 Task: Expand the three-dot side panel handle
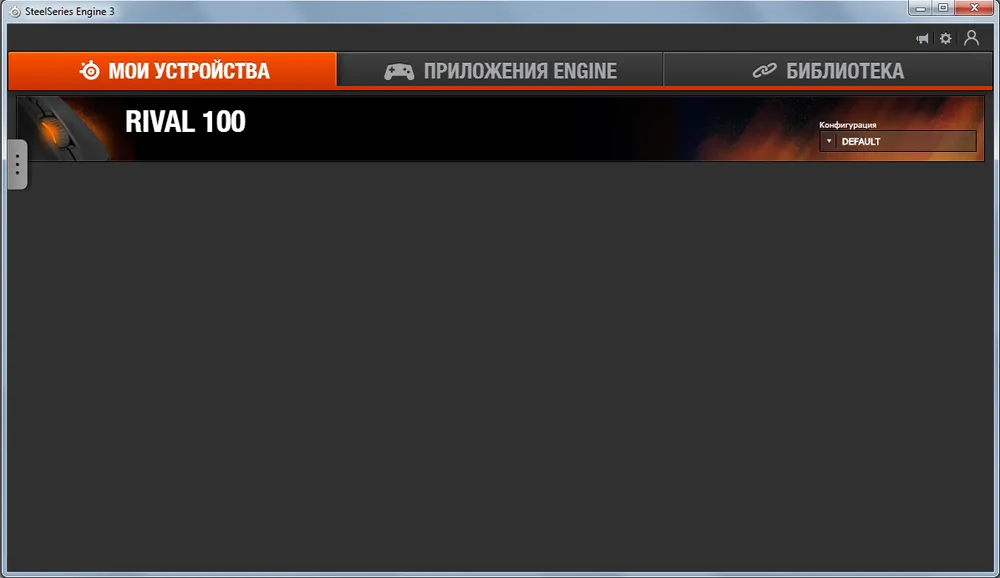17,165
